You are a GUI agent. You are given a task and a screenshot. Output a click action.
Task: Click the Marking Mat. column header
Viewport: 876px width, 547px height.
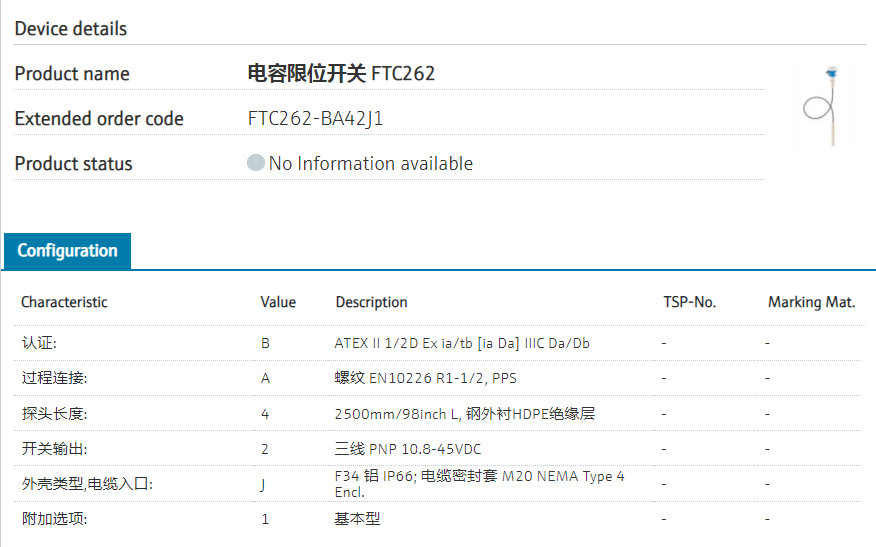811,302
